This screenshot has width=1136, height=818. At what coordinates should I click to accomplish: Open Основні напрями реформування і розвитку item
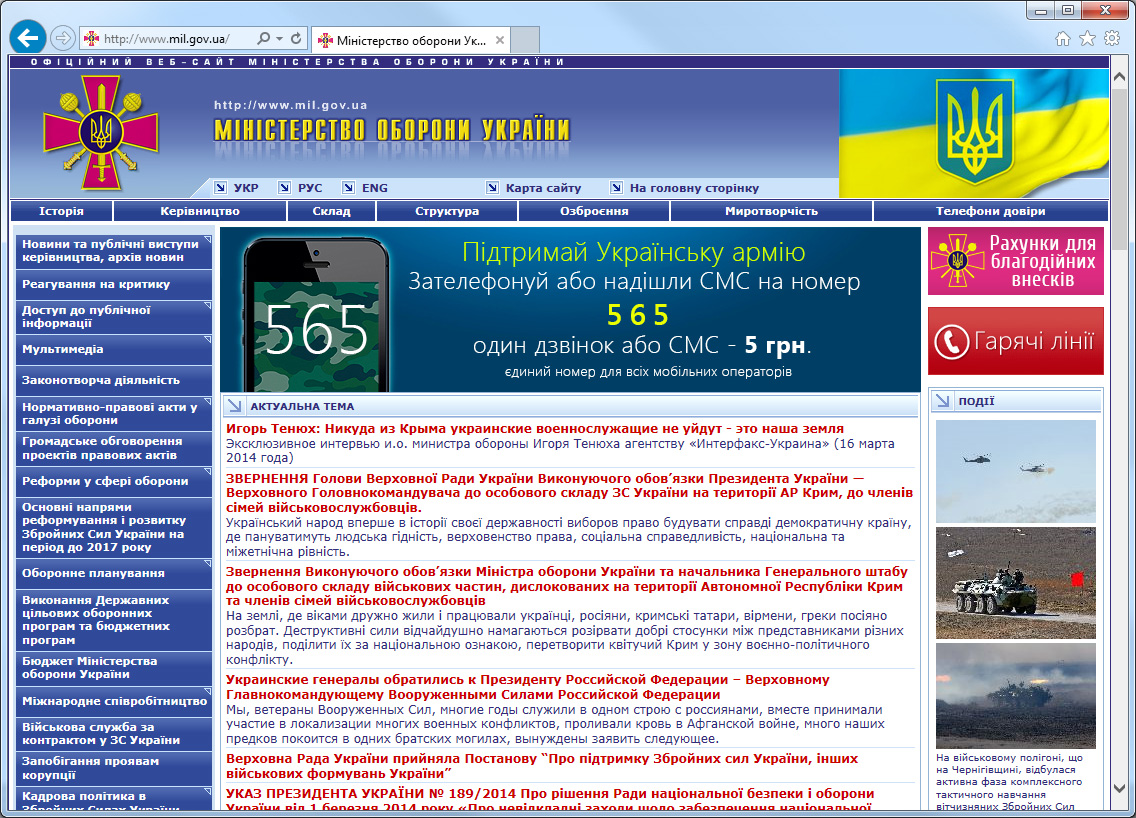point(114,527)
